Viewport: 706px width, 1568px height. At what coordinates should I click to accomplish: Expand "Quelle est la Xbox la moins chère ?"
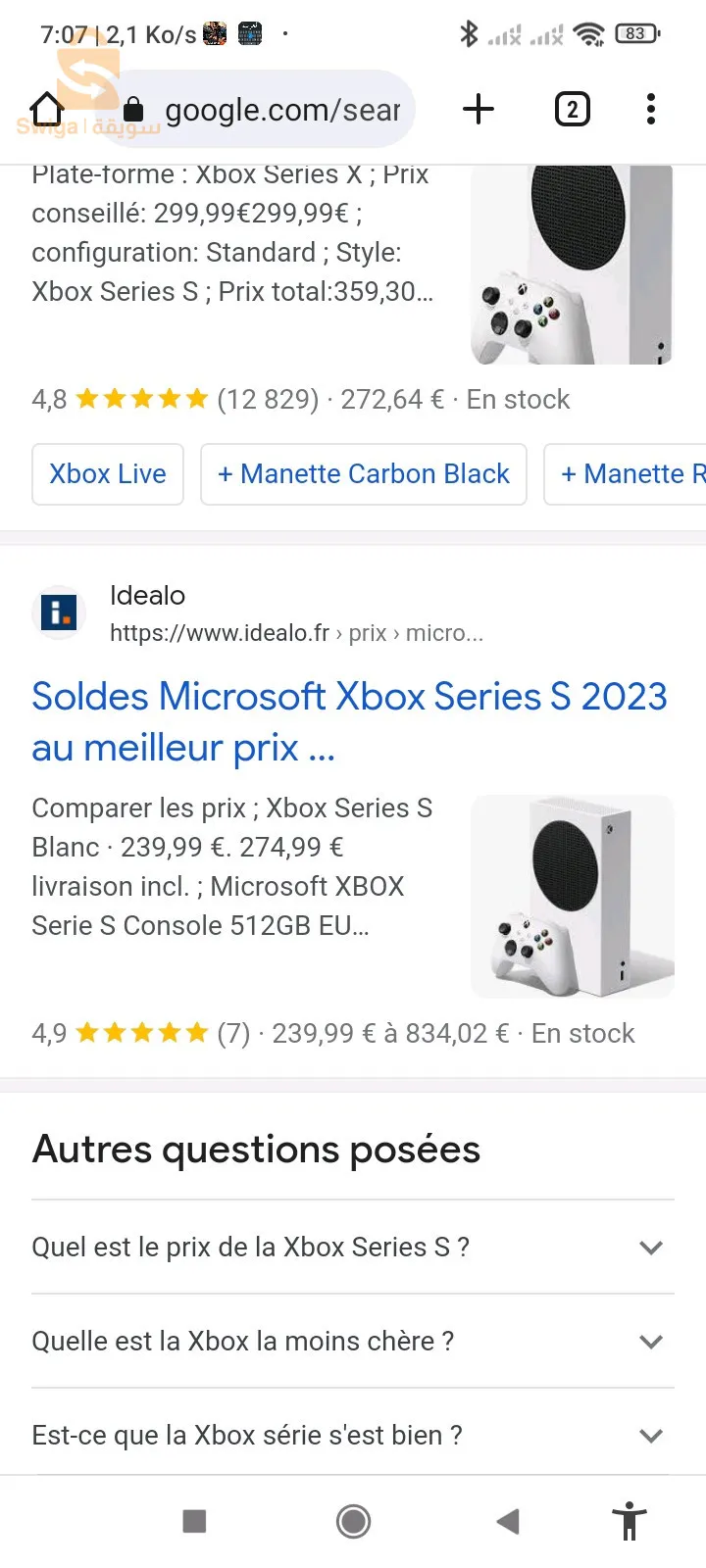coord(353,1341)
